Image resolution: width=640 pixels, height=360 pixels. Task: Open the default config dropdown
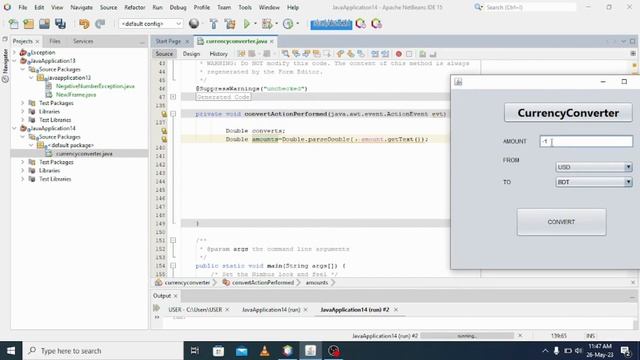[151, 24]
